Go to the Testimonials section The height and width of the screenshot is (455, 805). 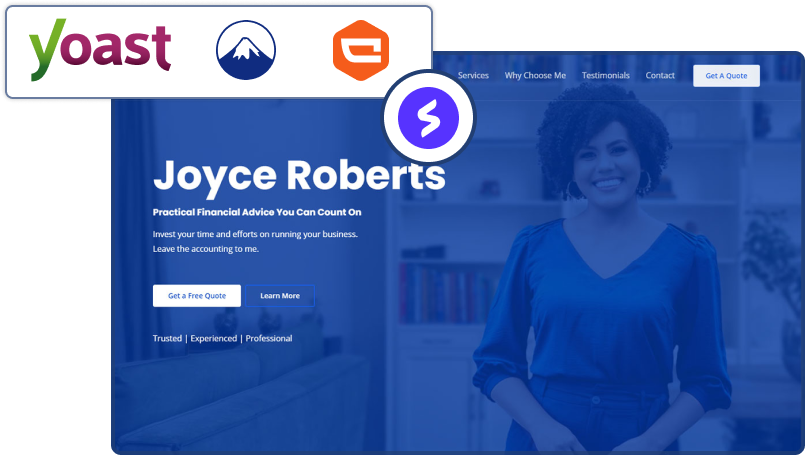pos(606,75)
